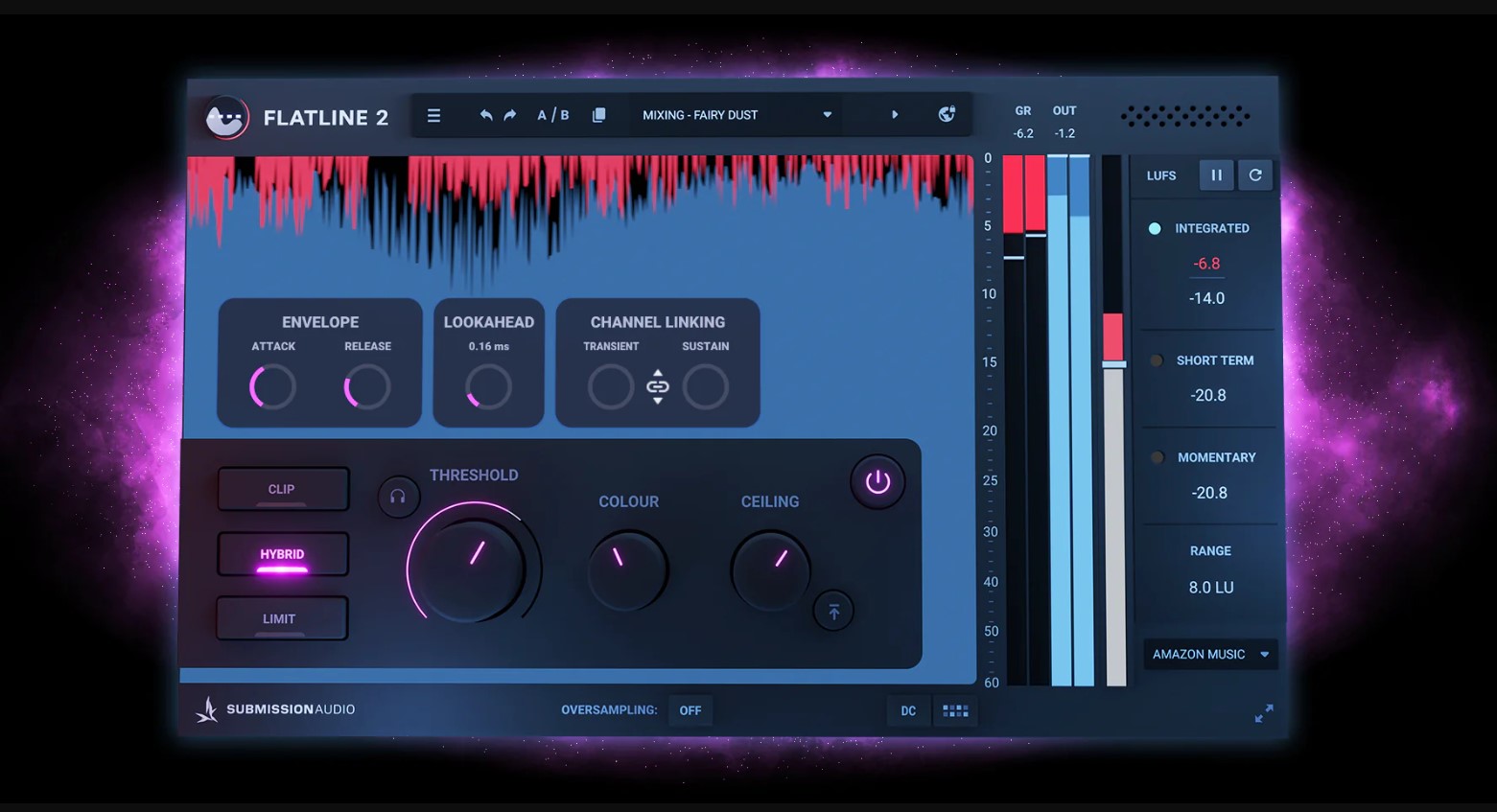The height and width of the screenshot is (812, 1497).
Task: Toggle the headphones listen icon
Action: (398, 497)
